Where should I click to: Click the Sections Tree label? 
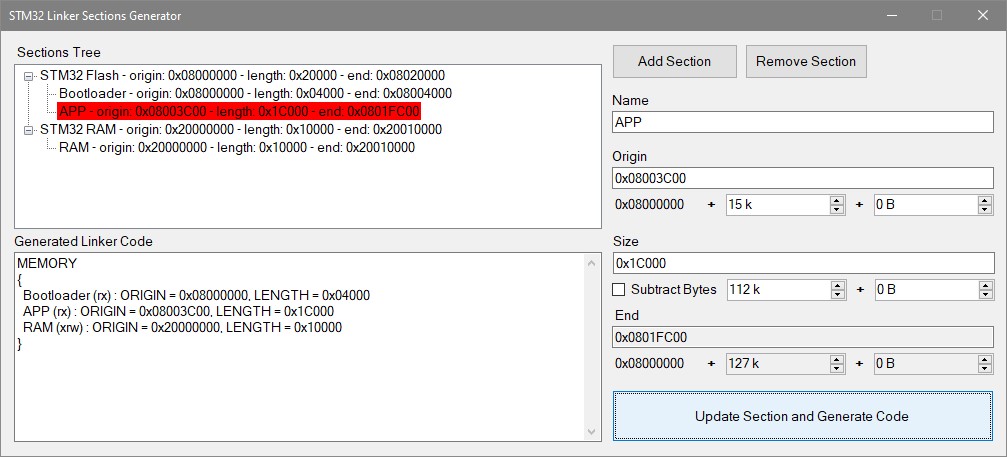(59, 53)
